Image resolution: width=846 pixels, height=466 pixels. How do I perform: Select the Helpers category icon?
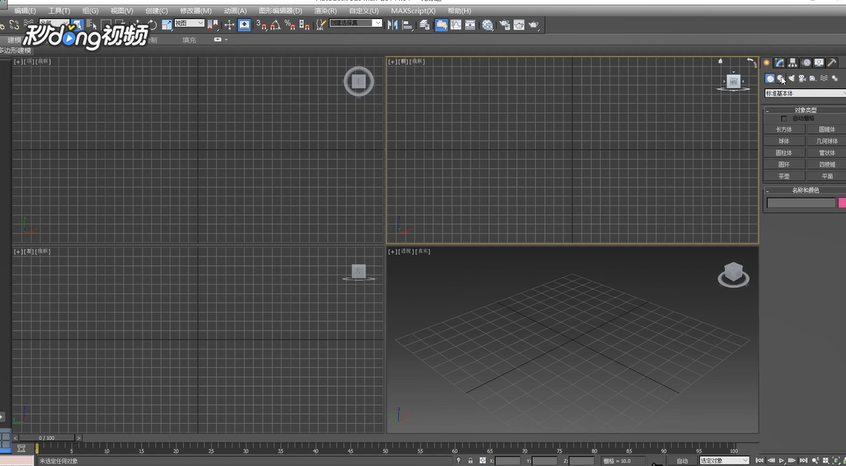point(813,79)
